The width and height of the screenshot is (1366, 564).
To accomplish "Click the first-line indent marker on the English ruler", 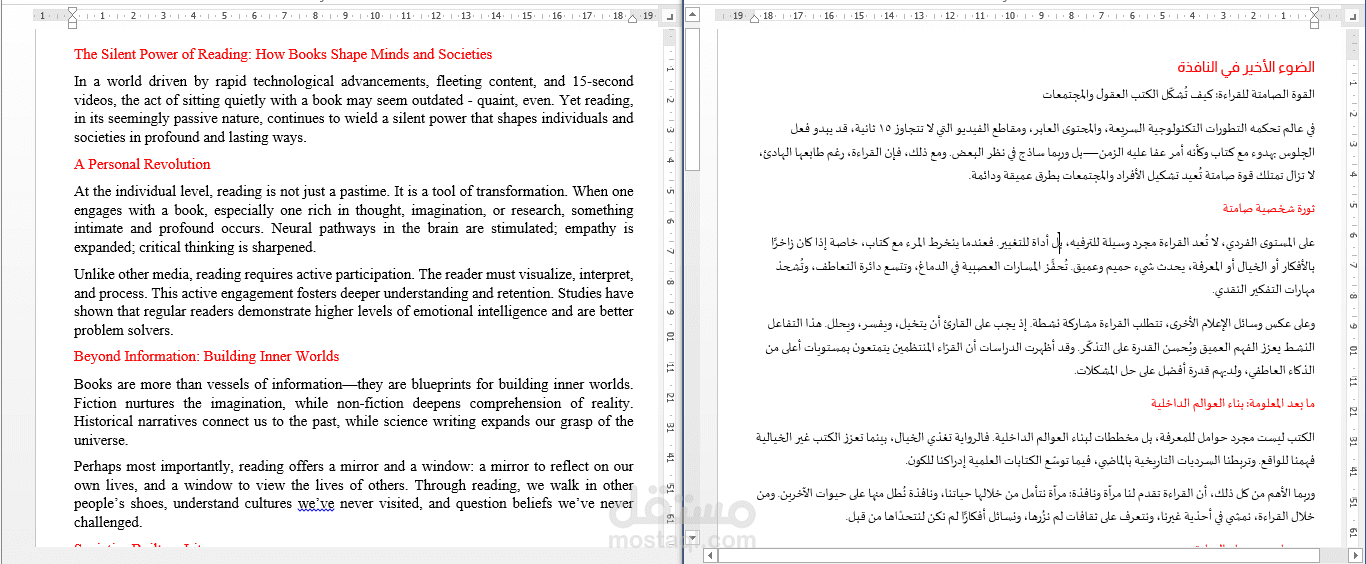I will tap(72, 10).
